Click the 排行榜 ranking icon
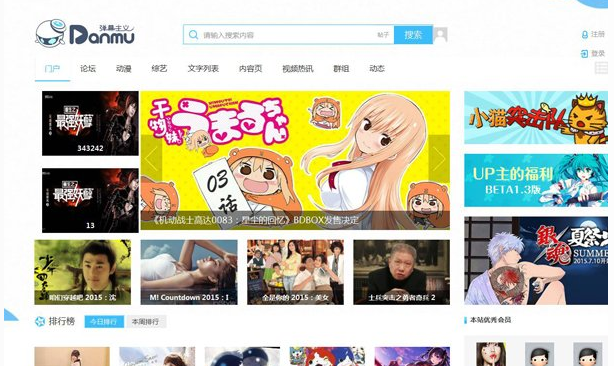 point(40,322)
